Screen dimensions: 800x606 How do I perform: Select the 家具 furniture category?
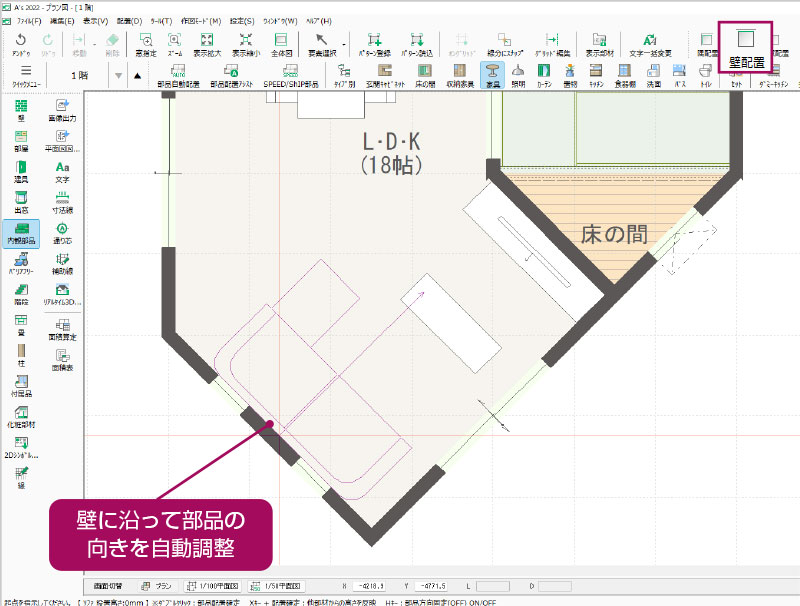click(x=492, y=75)
